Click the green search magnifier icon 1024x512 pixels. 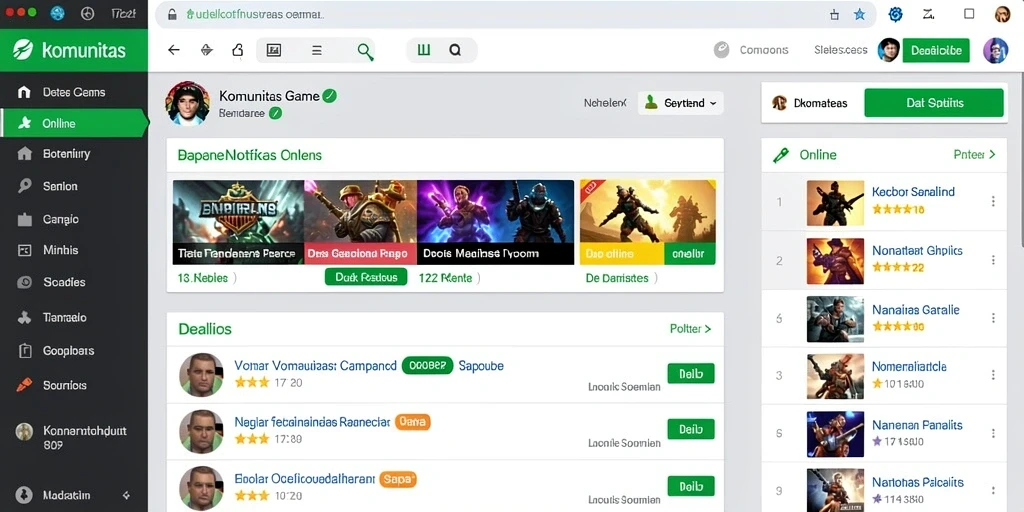(x=366, y=51)
